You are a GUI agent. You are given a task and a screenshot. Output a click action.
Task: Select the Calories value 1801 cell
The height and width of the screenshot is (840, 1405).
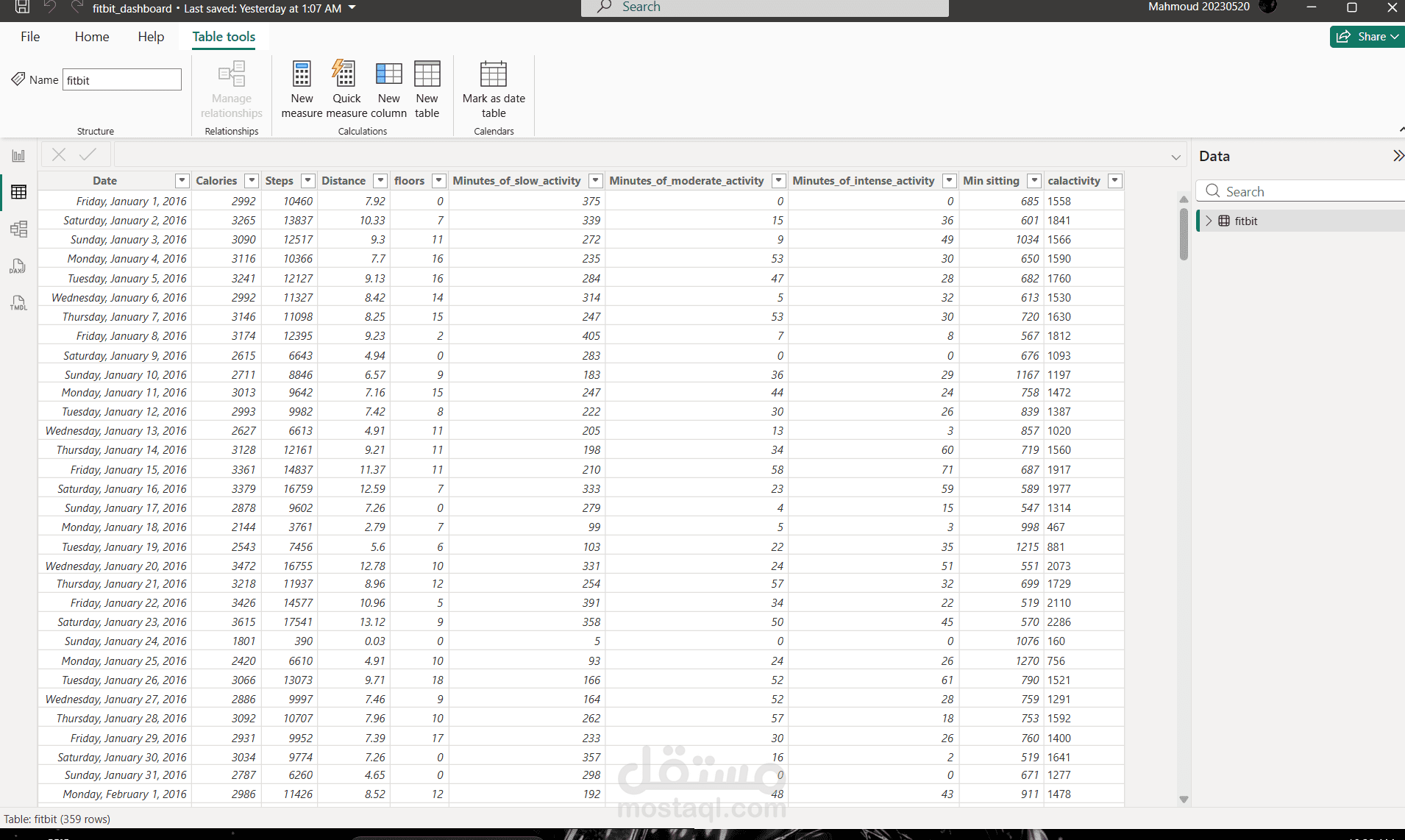tap(227, 641)
